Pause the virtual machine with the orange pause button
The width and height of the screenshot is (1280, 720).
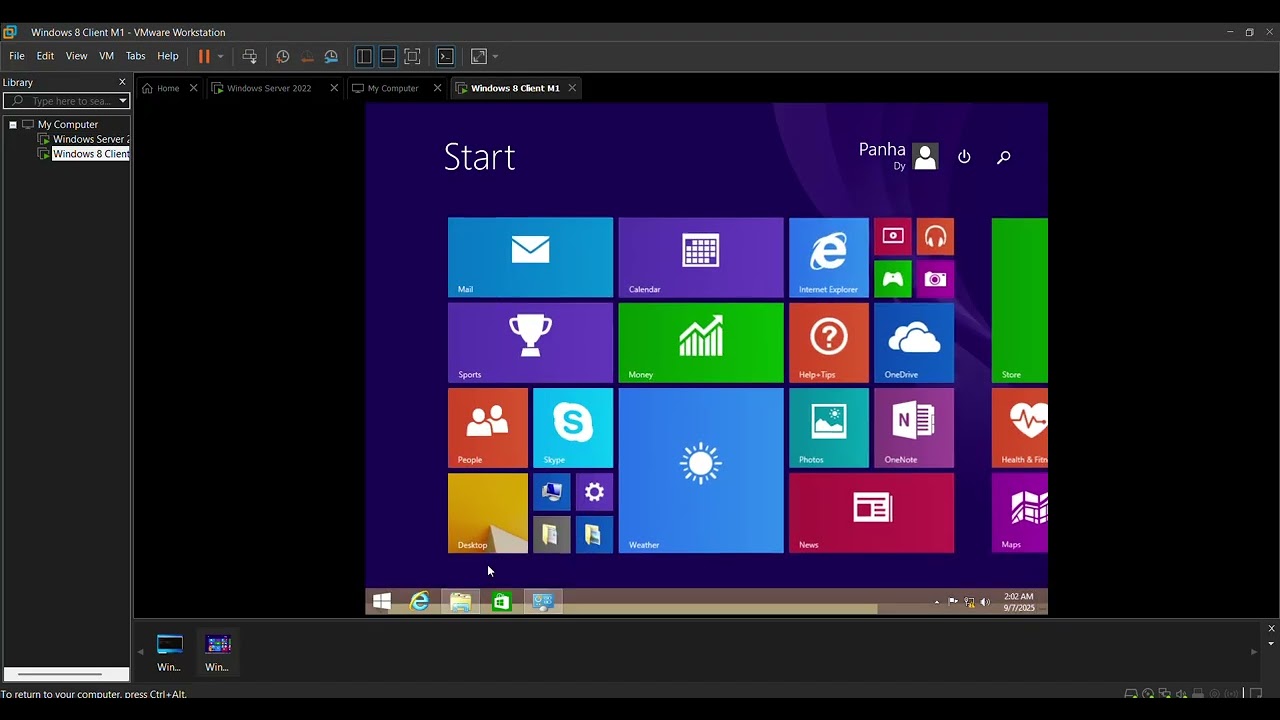(204, 56)
